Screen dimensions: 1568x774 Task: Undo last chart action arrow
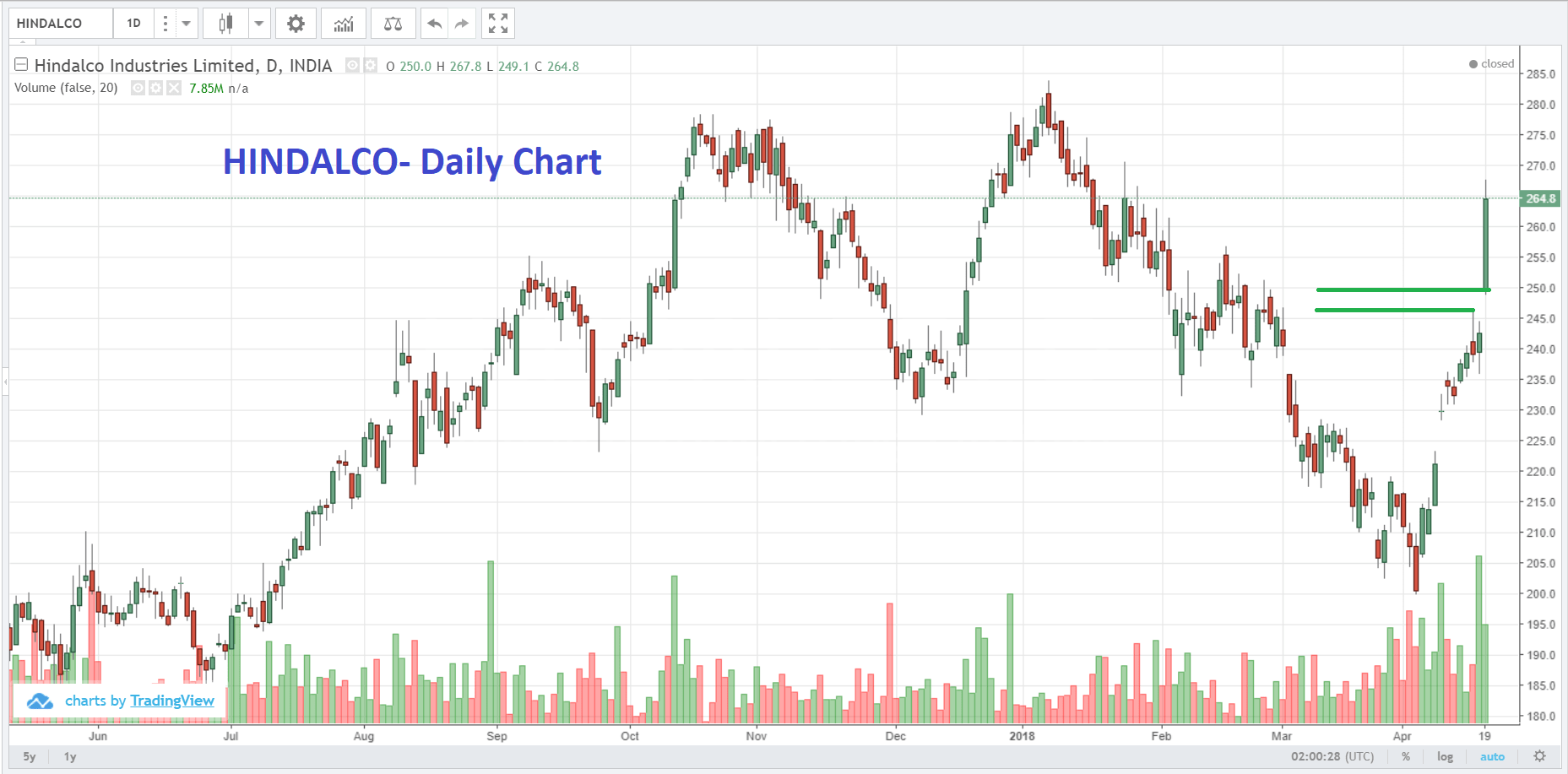click(x=434, y=24)
